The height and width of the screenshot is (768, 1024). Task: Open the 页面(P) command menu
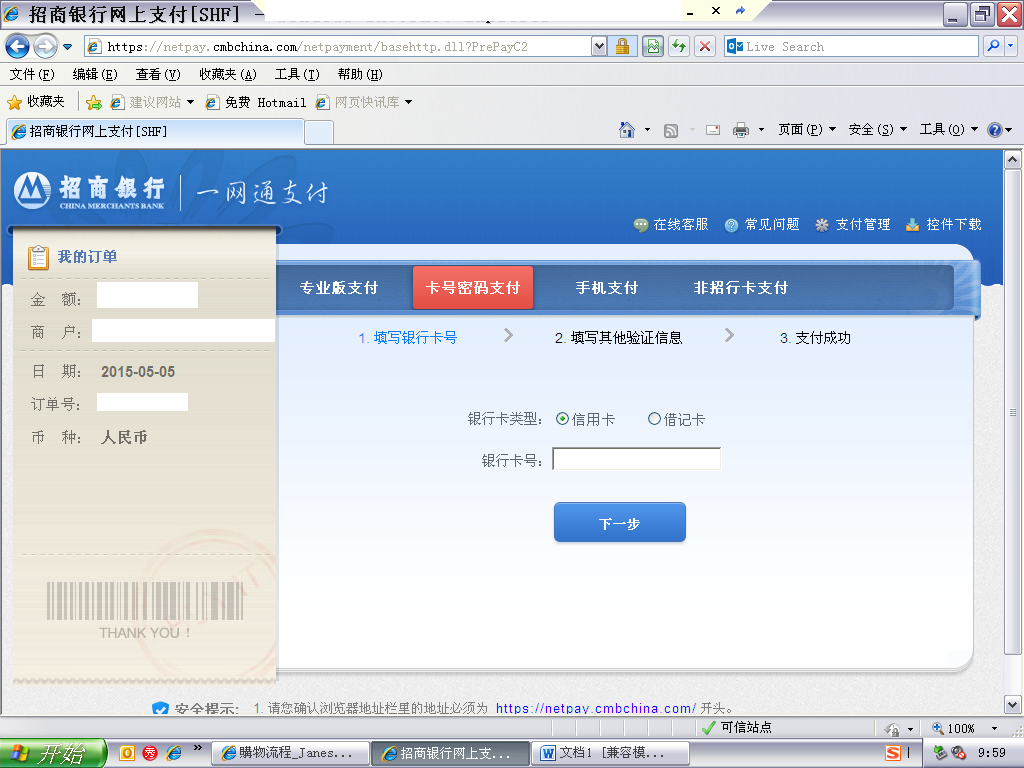click(807, 130)
